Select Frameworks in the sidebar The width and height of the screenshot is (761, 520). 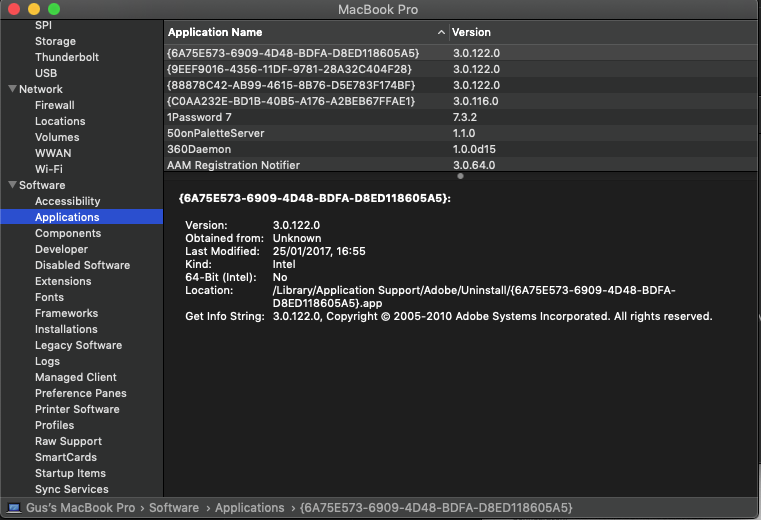(66, 314)
